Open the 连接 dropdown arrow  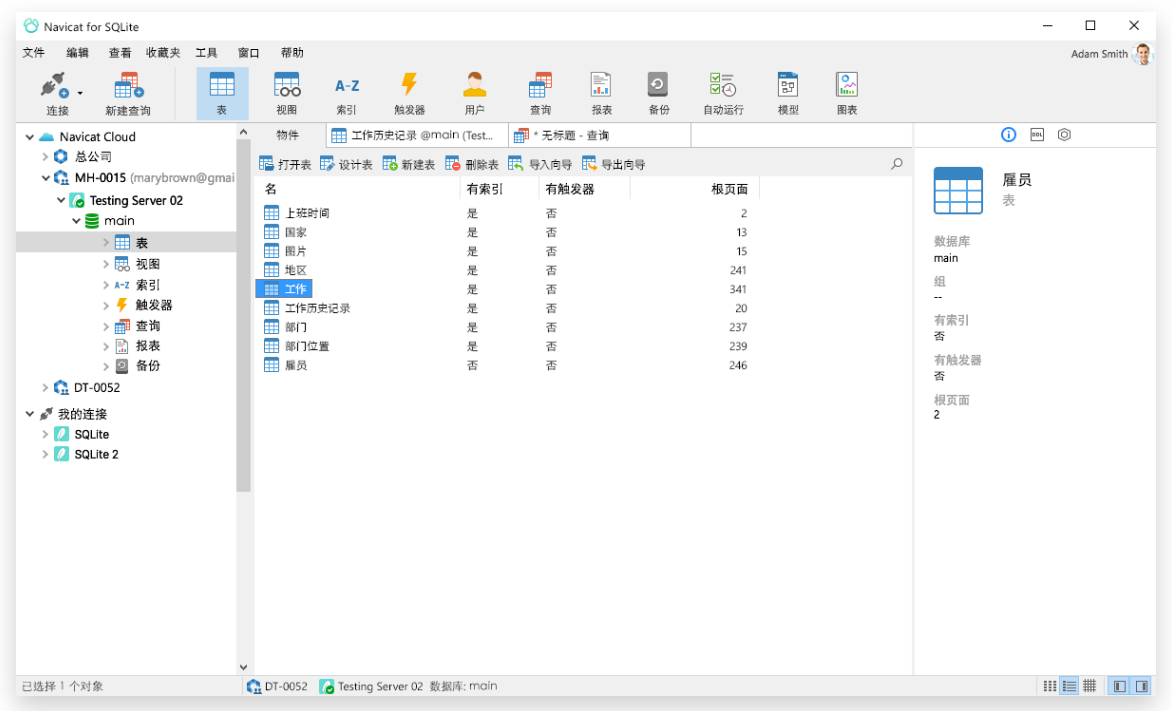coord(80,93)
